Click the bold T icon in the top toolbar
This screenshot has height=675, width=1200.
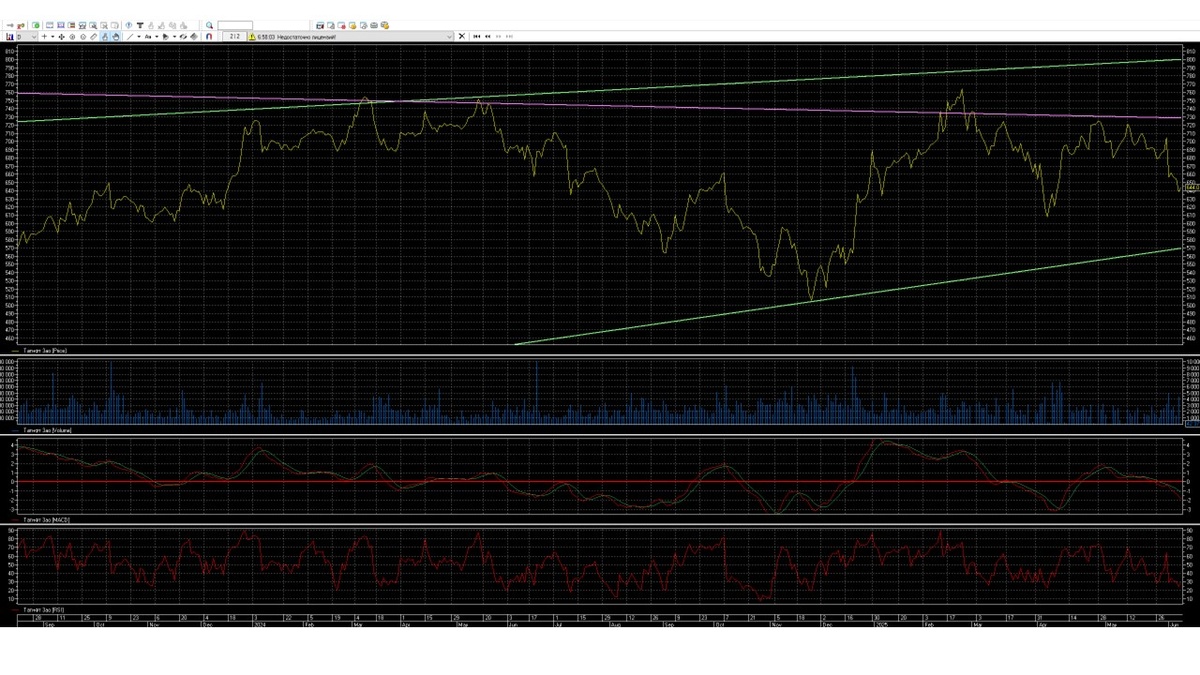click(140, 25)
